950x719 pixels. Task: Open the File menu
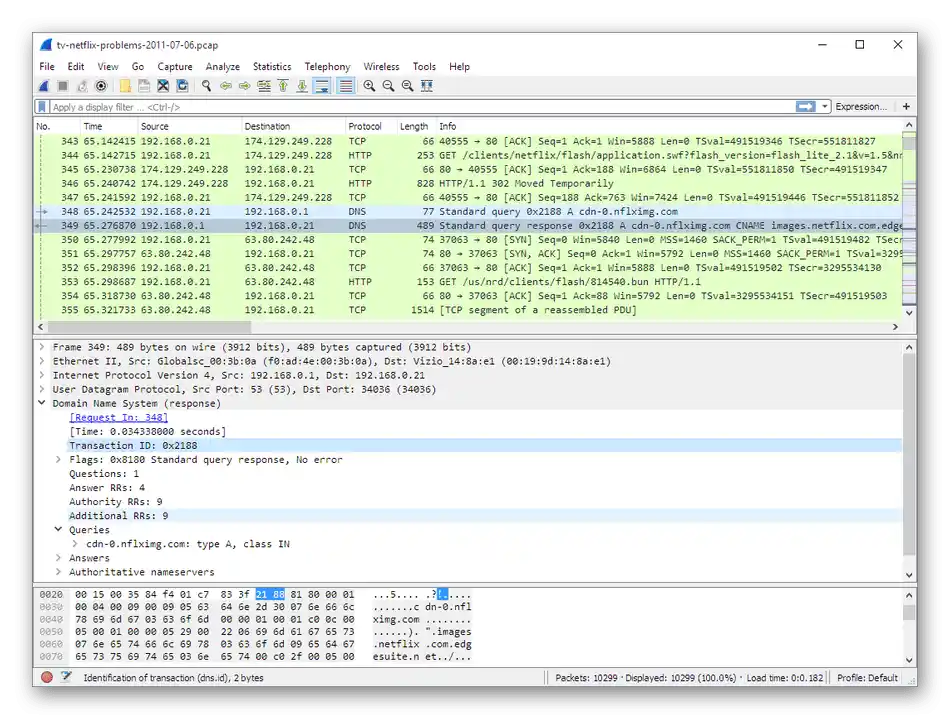pyautogui.click(x=47, y=67)
